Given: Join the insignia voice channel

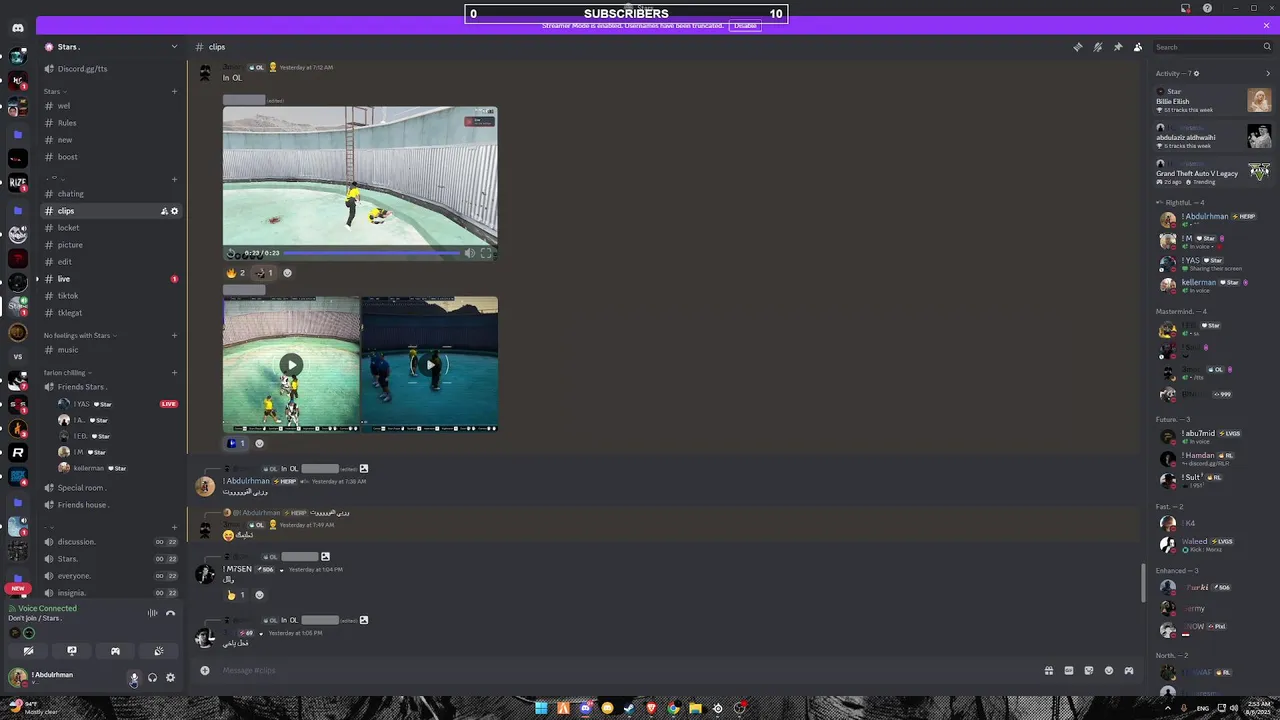Looking at the screenshot, I should (110, 593).
